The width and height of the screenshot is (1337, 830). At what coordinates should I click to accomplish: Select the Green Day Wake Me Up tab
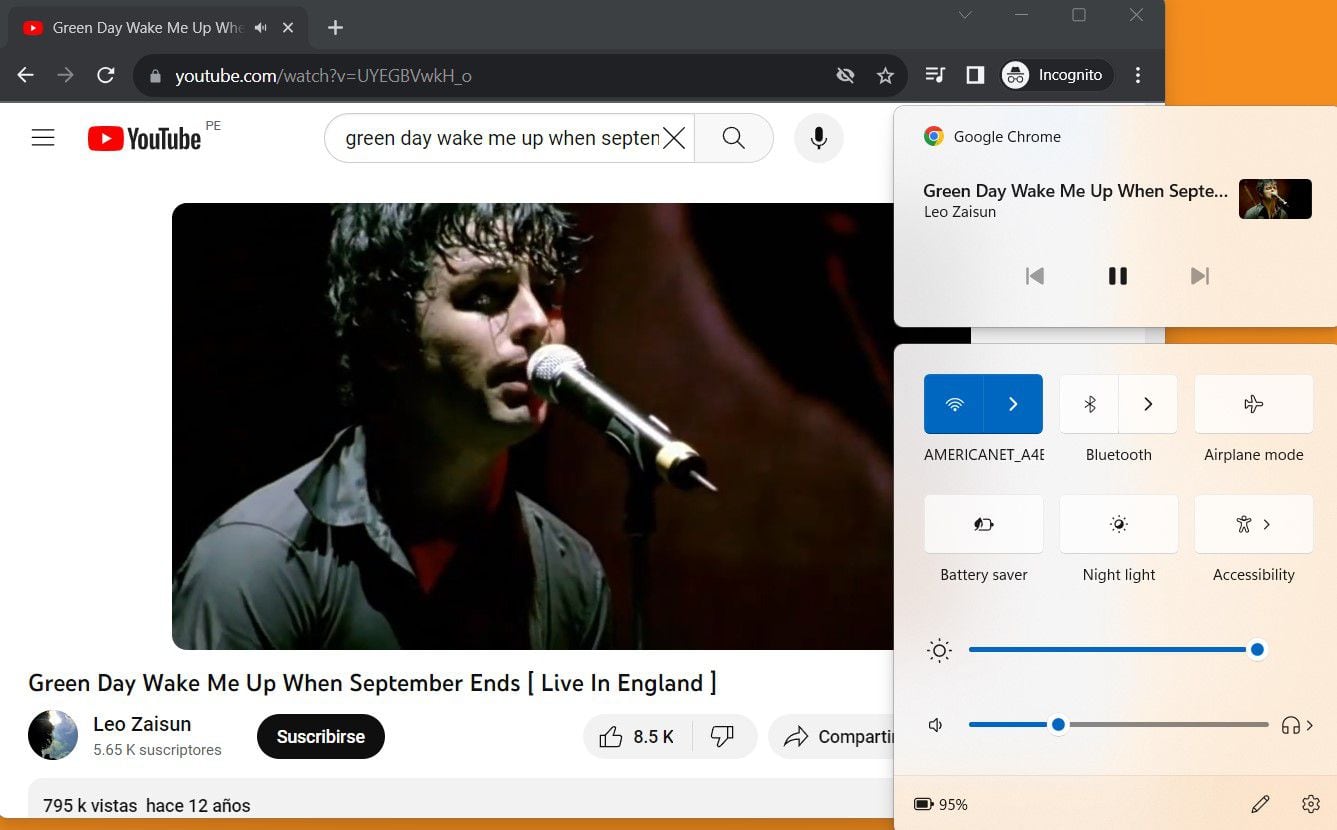(x=158, y=28)
